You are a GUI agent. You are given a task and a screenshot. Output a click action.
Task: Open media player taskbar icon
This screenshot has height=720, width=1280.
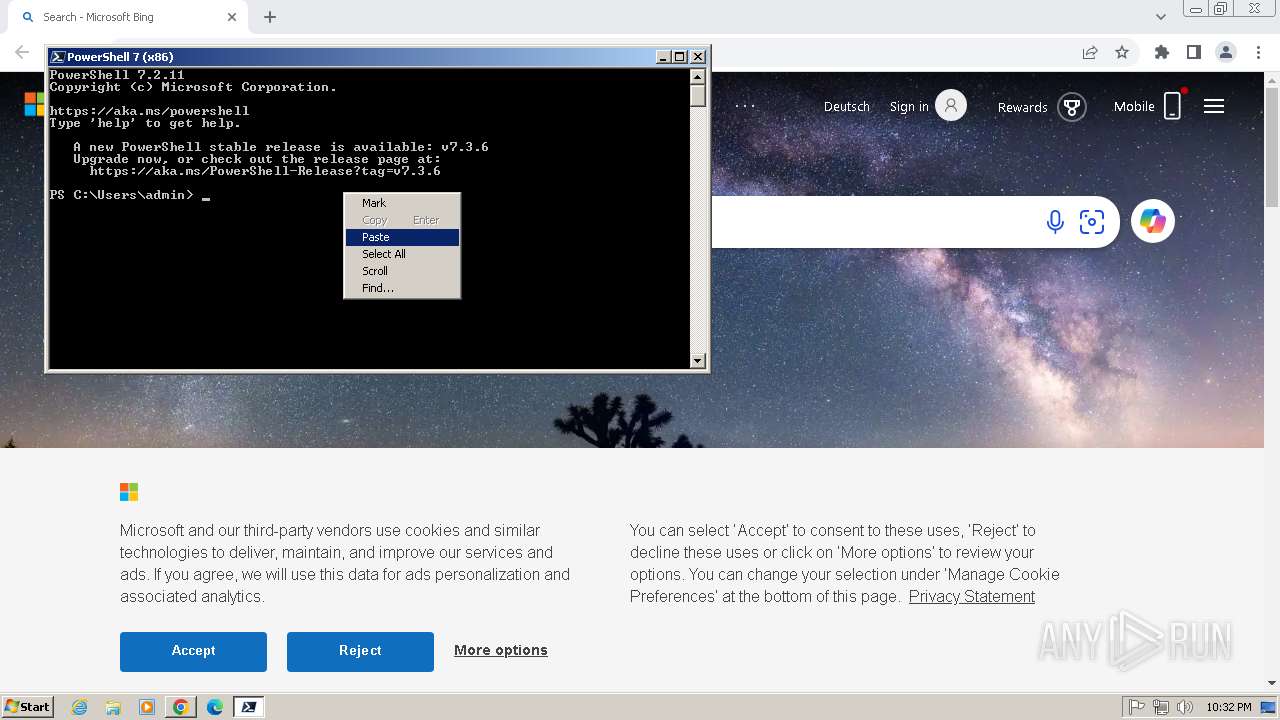[x=147, y=707]
